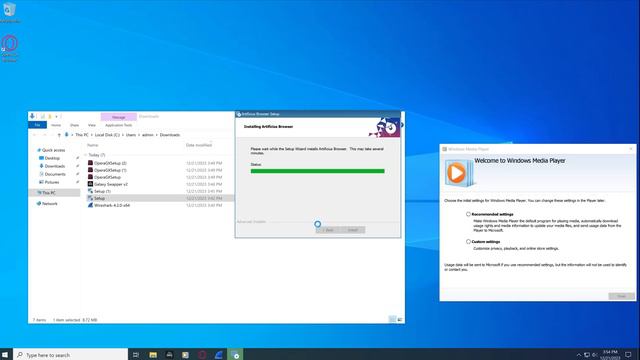Viewport: 640px width, 360px height.
Task: Select Downloads in Quick access list
Action: (x=55, y=166)
